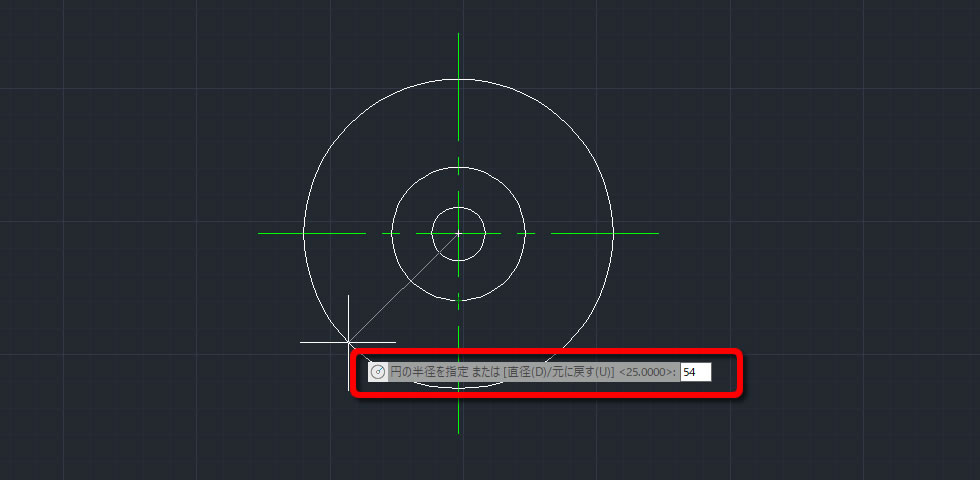The height and width of the screenshot is (480, 980).
Task: Click the "直径(D)" option in the prompt
Action: click(527, 372)
